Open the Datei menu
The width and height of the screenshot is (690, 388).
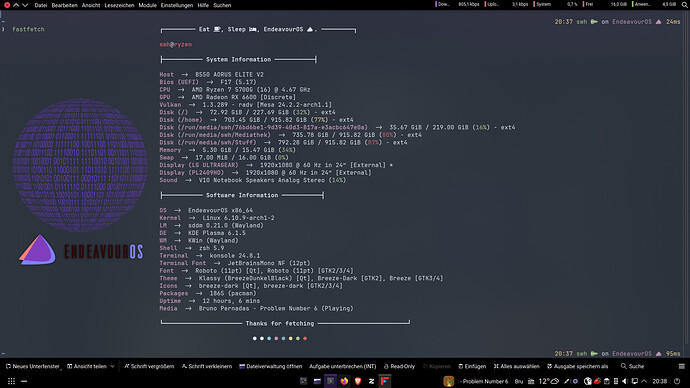point(40,5)
